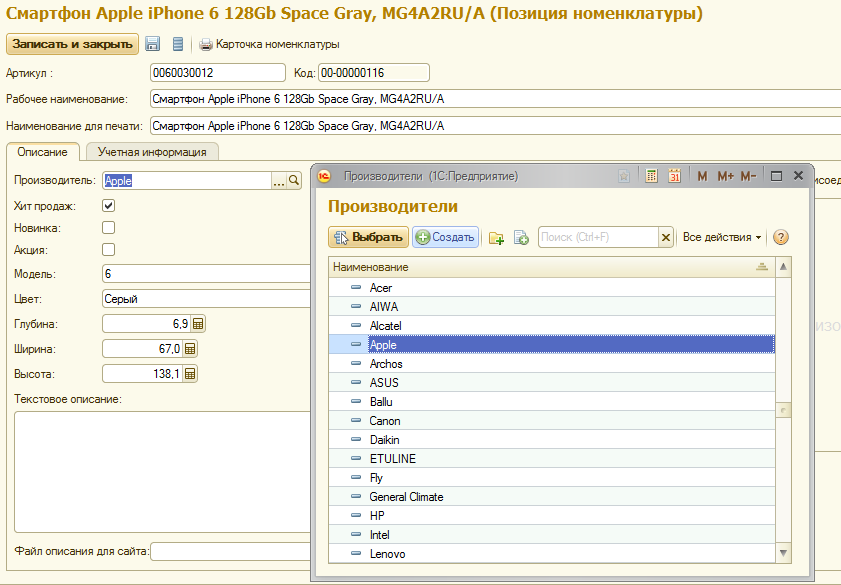
Task: Click the save (floppy disk) icon
Action: point(153,44)
